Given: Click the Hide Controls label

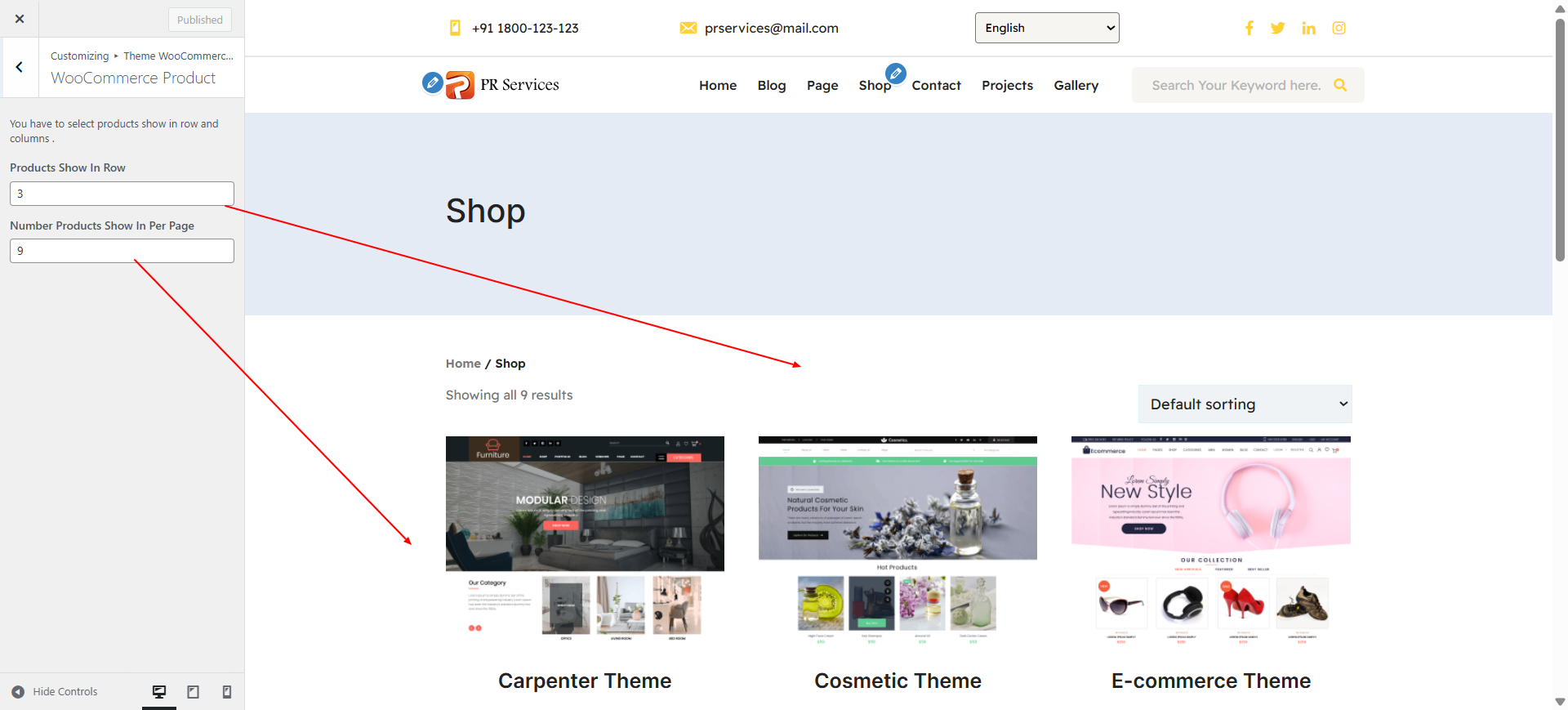Looking at the screenshot, I should coord(65,692).
